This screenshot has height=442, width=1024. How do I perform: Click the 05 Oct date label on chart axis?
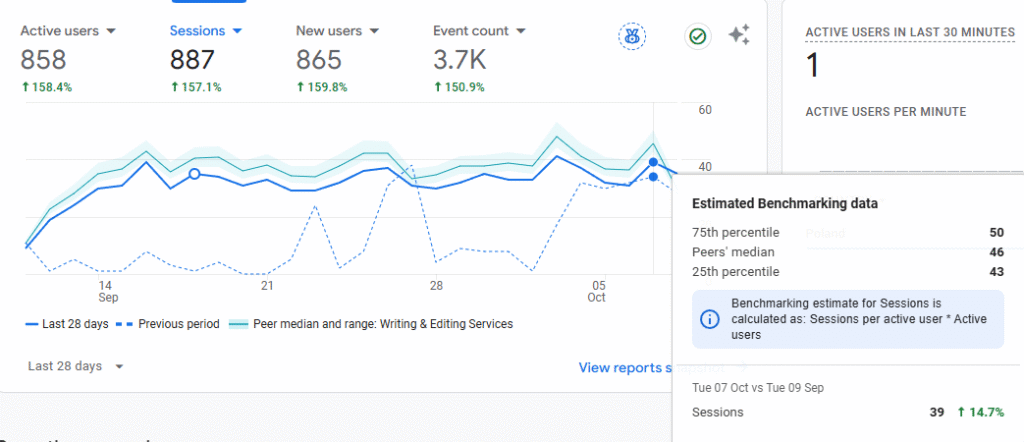[597, 291]
